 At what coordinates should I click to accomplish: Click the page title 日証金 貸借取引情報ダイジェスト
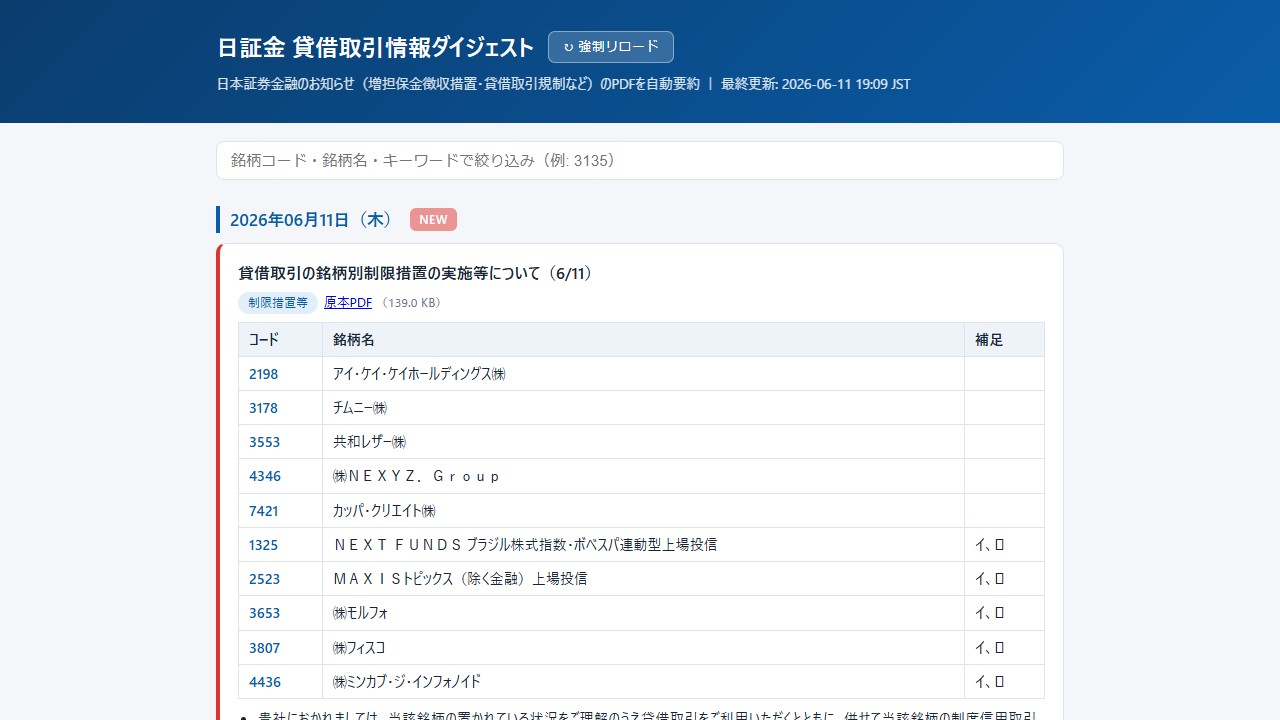coord(376,47)
